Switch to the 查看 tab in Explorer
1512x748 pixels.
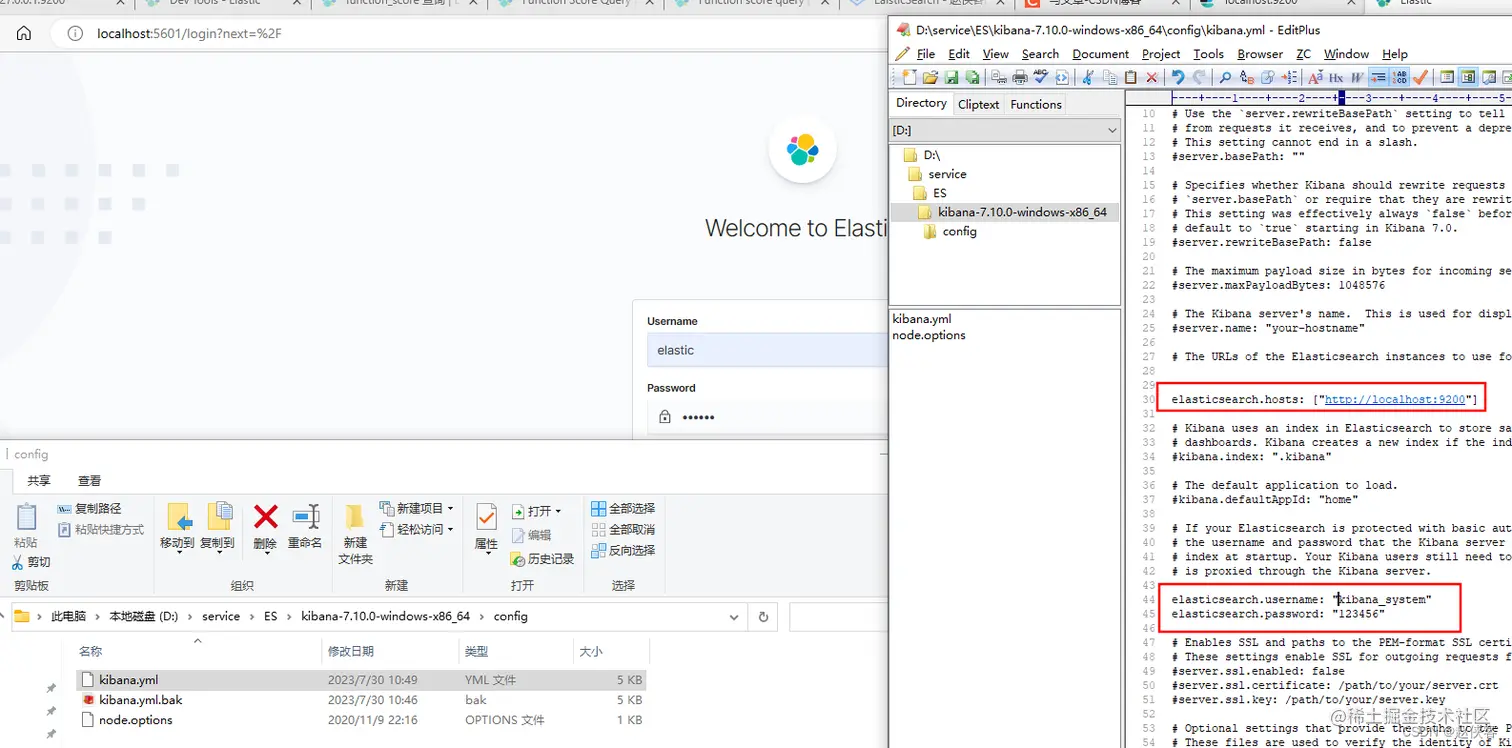90,481
